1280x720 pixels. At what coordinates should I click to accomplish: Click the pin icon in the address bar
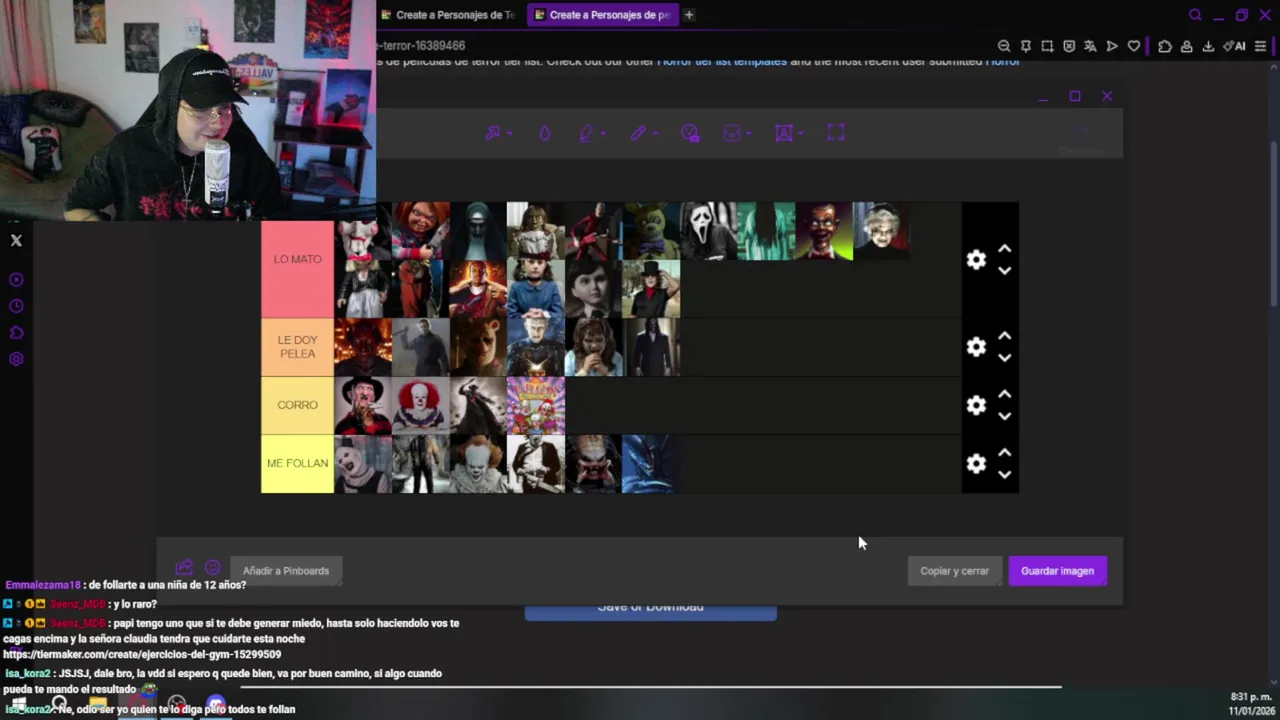[1026, 46]
